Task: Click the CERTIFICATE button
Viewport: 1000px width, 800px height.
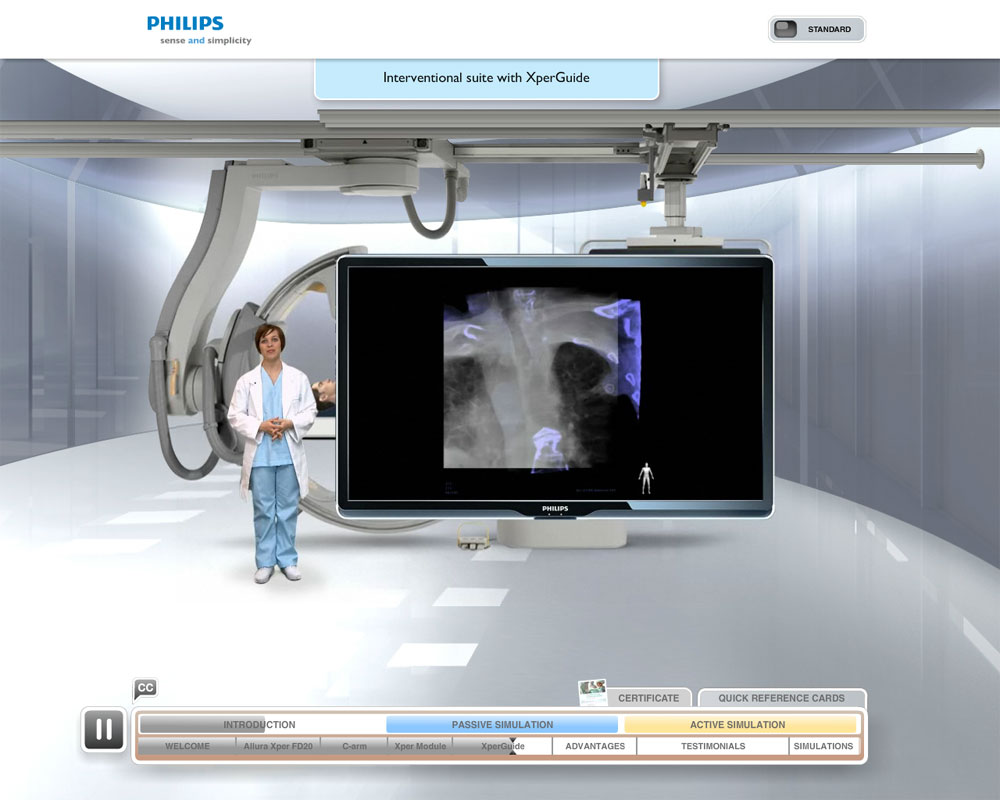Action: [x=650, y=698]
